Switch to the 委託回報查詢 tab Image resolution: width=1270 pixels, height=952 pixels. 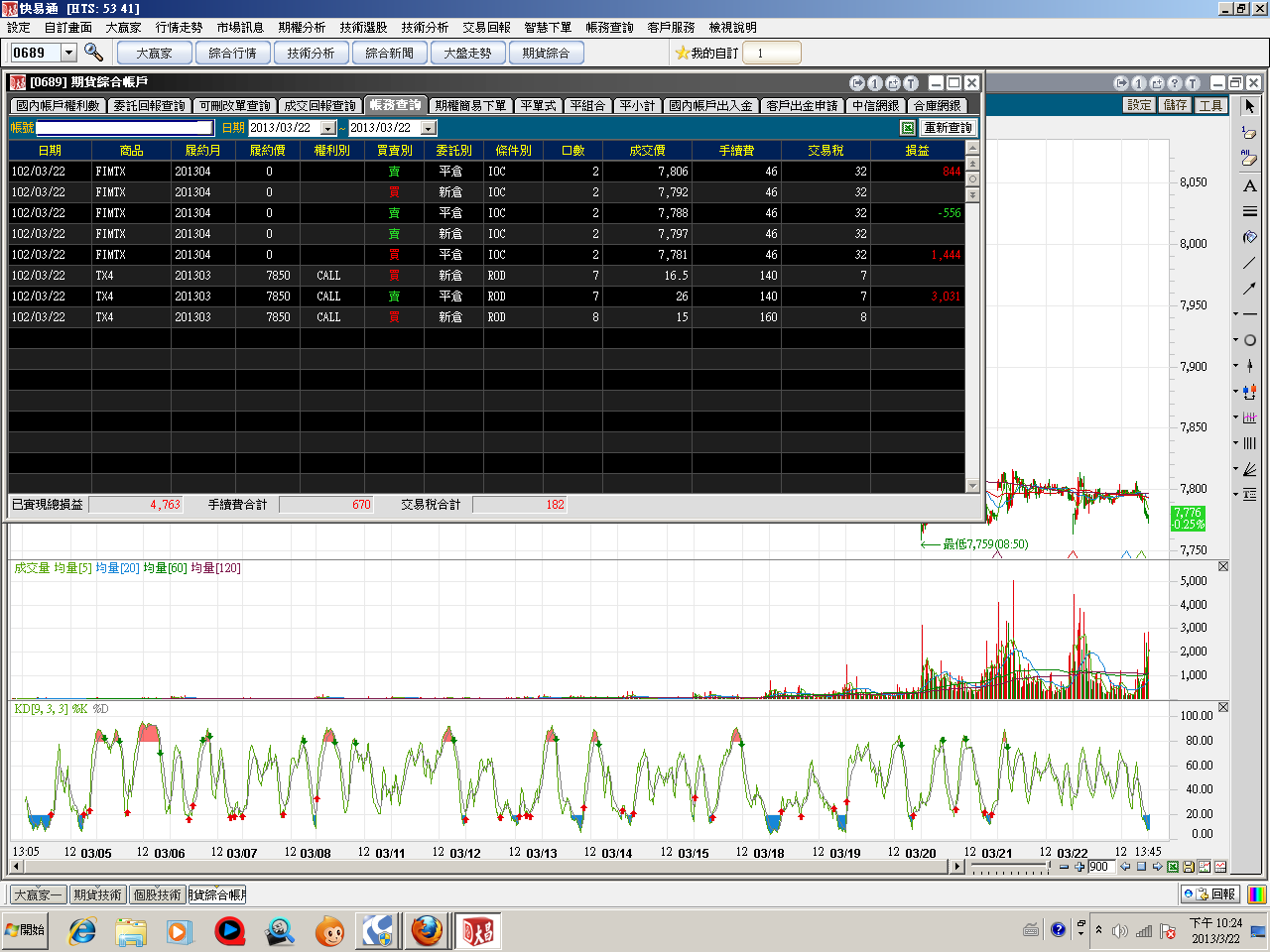pos(150,105)
